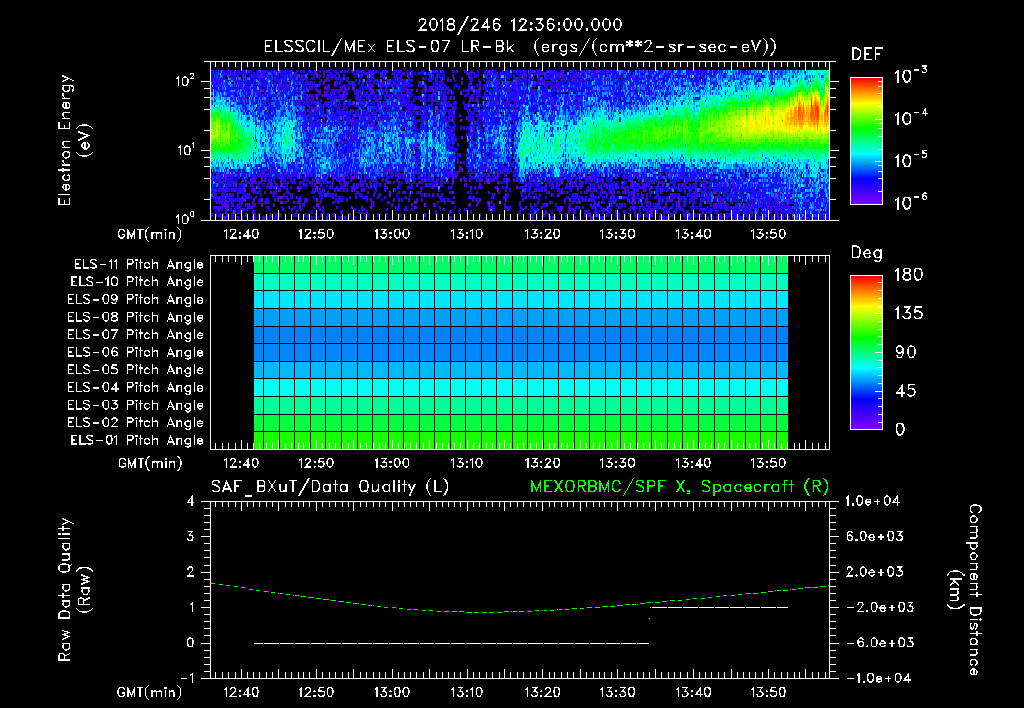Click the Component Distance (km) axis label

click(x=965, y=590)
